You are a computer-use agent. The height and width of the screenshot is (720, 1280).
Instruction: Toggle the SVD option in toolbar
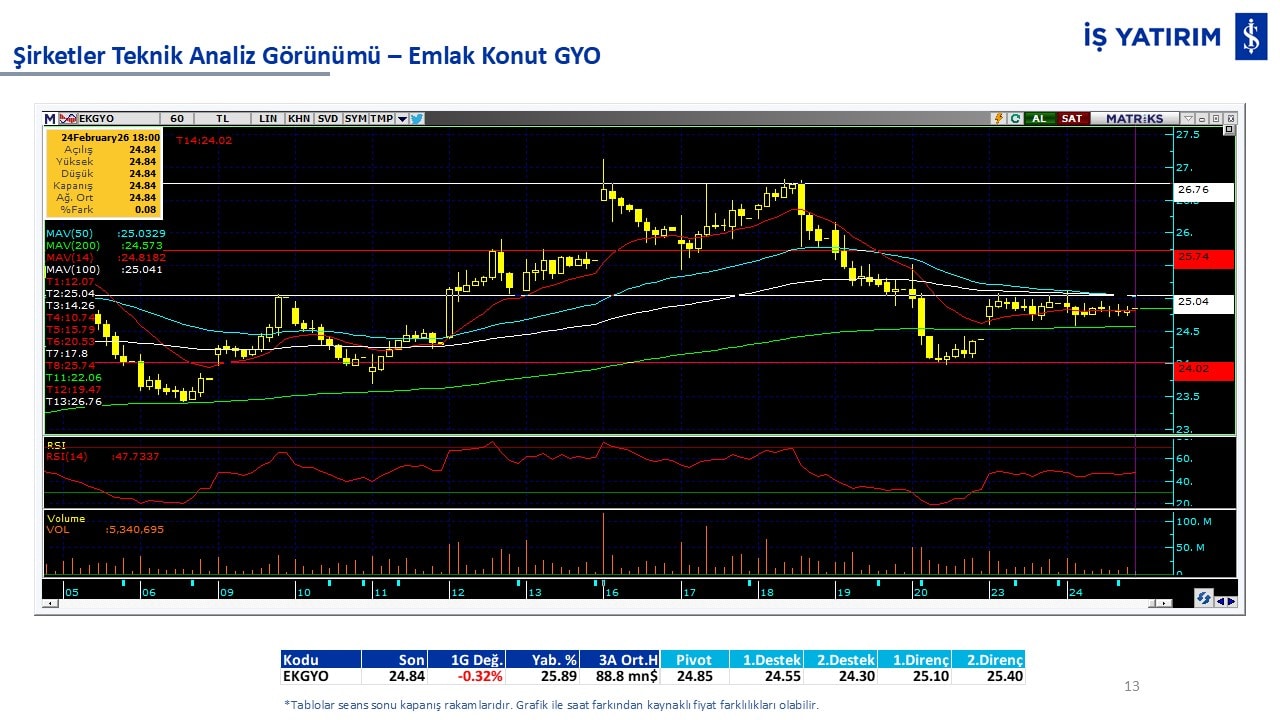(328, 118)
